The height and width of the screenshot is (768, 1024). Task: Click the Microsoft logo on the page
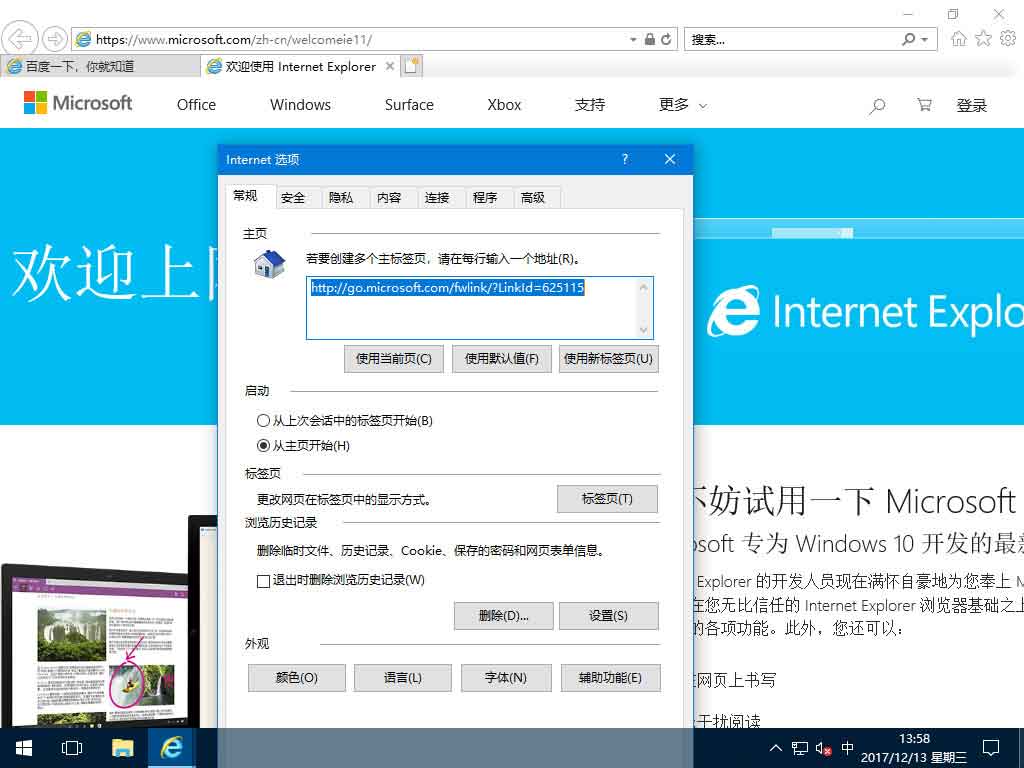78,103
